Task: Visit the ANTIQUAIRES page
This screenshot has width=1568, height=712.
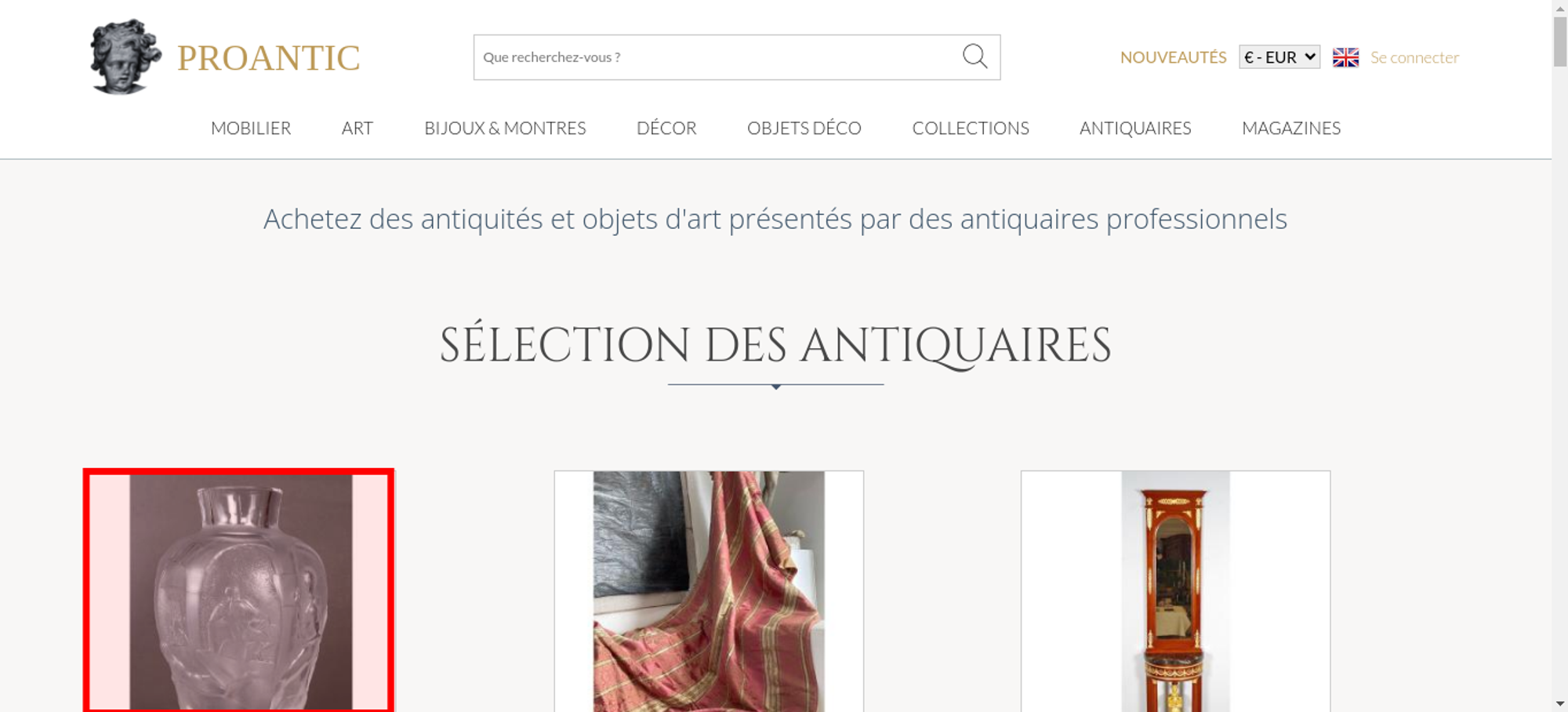Action: tap(1135, 128)
